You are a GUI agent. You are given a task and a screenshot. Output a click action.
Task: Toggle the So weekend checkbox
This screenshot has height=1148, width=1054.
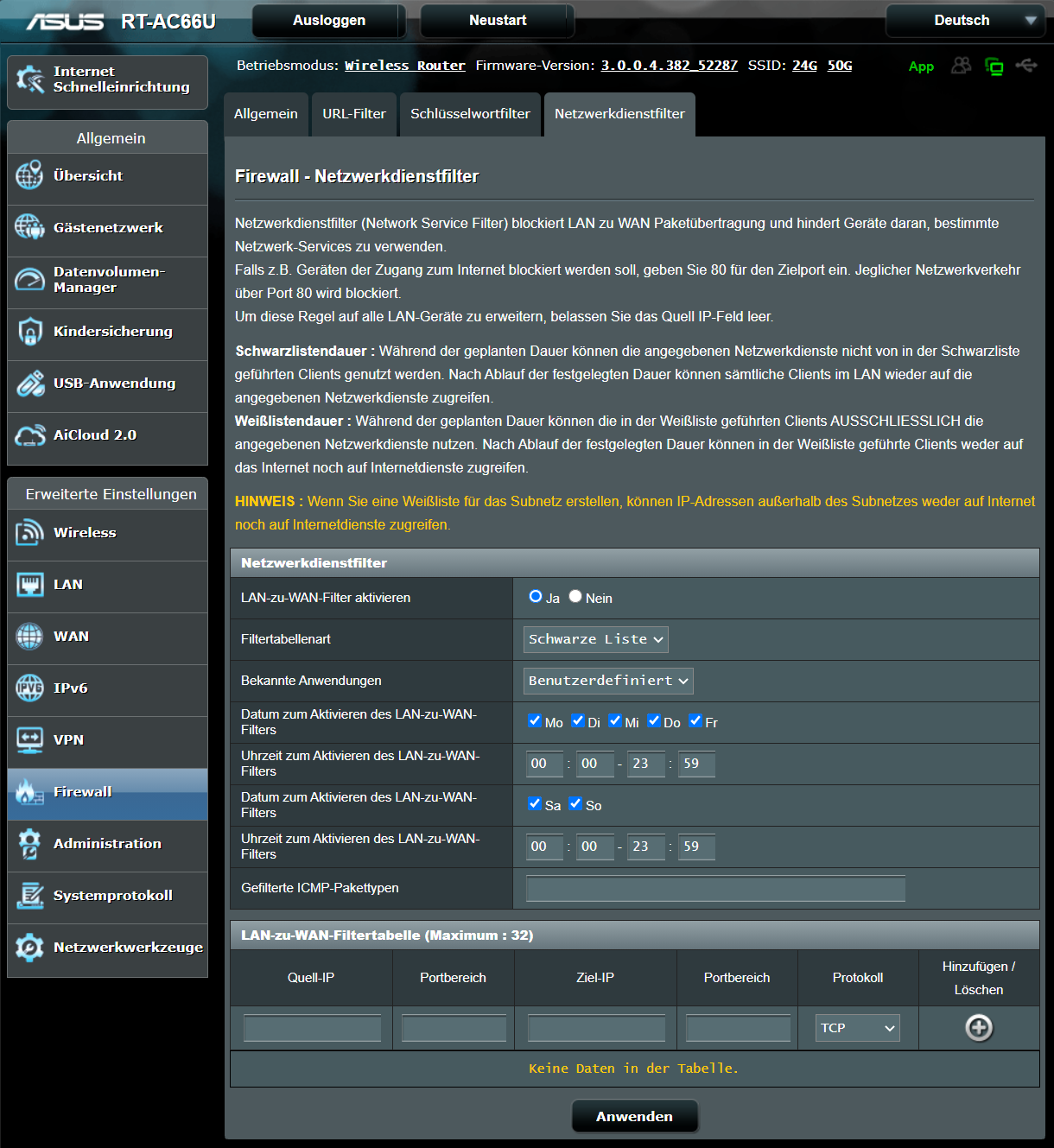575,803
